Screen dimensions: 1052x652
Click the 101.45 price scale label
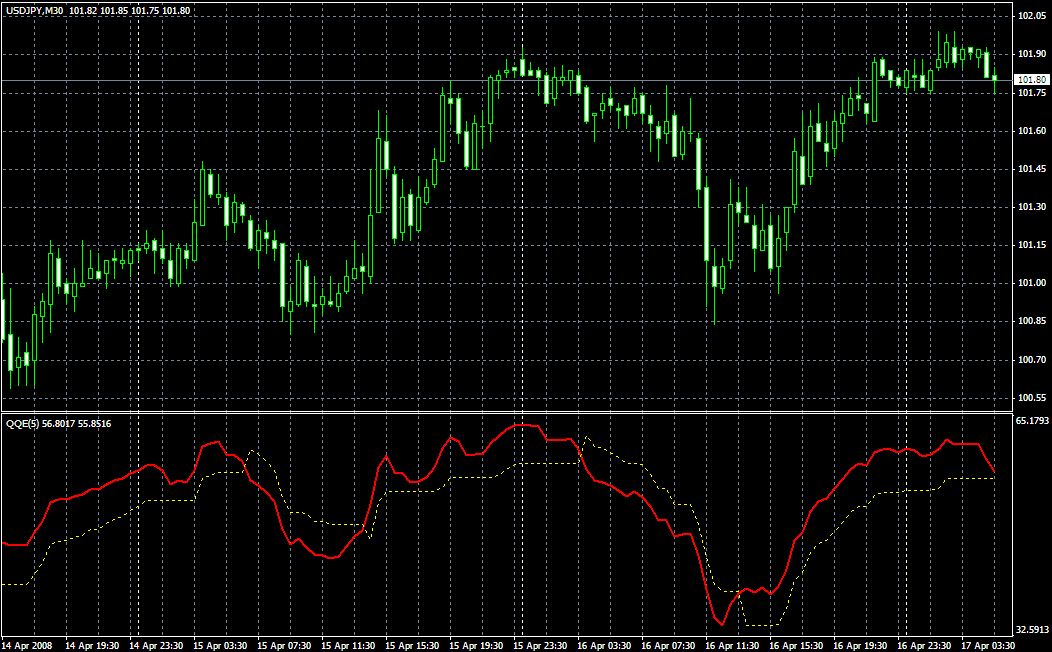[1032, 169]
